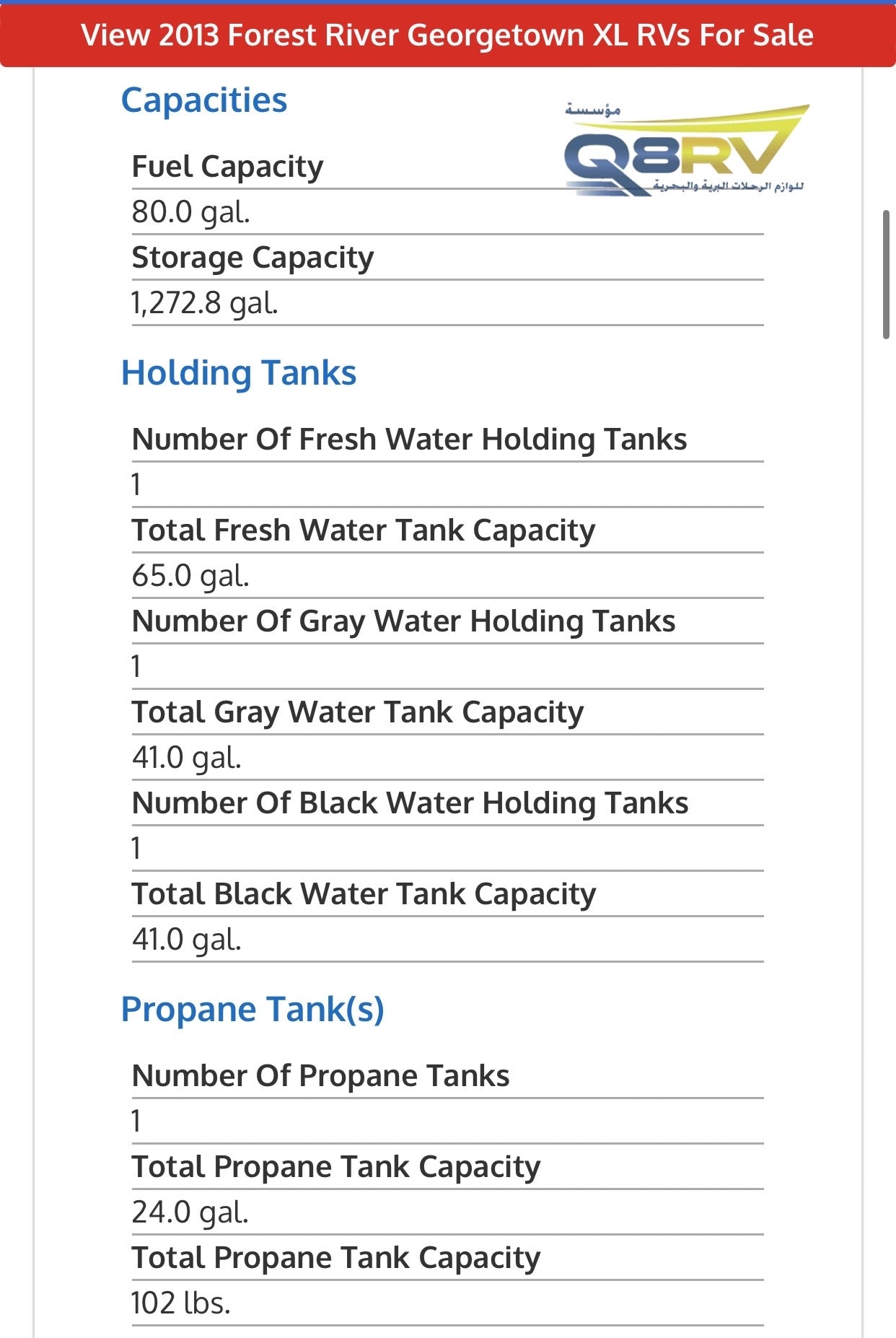This screenshot has width=896, height=1338.
Task: Select the 65.0 gal. fresh water value
Action: click(190, 576)
